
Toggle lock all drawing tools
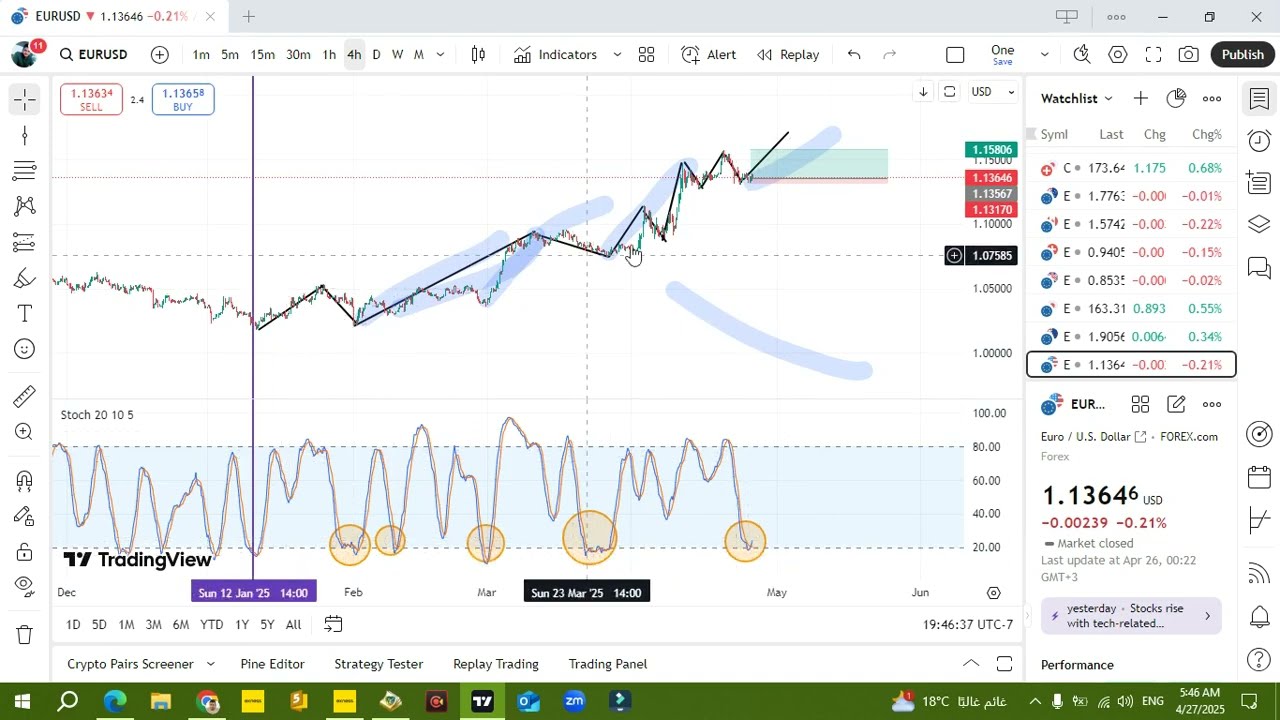(25, 552)
